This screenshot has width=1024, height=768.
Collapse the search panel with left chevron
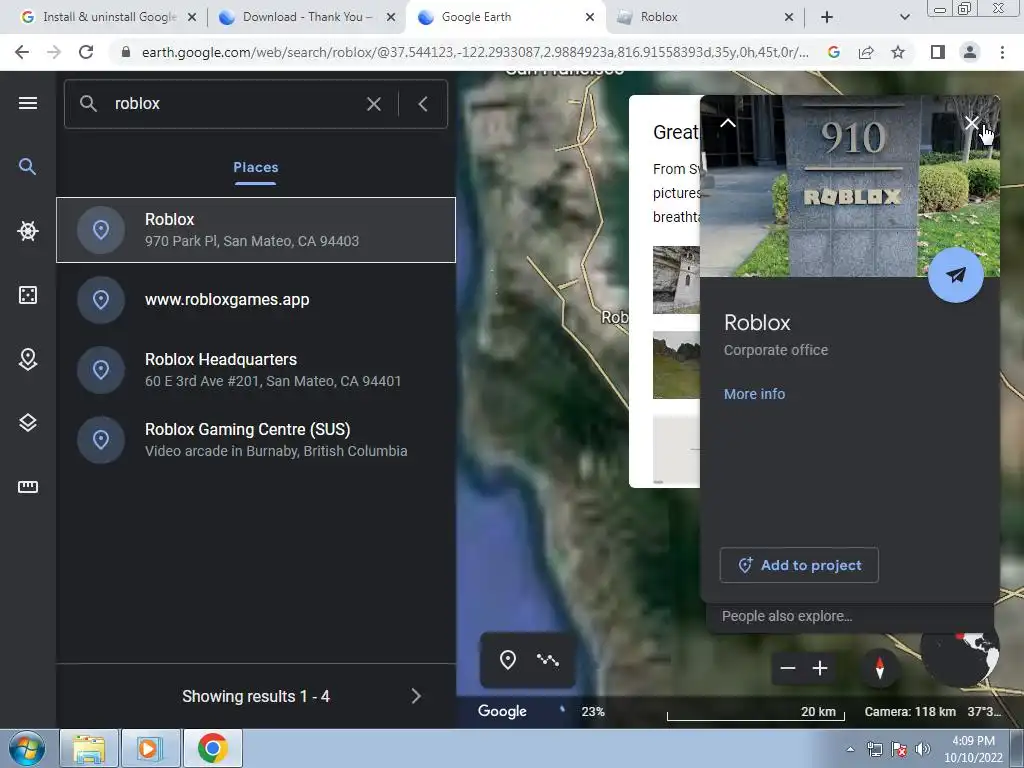[423, 104]
